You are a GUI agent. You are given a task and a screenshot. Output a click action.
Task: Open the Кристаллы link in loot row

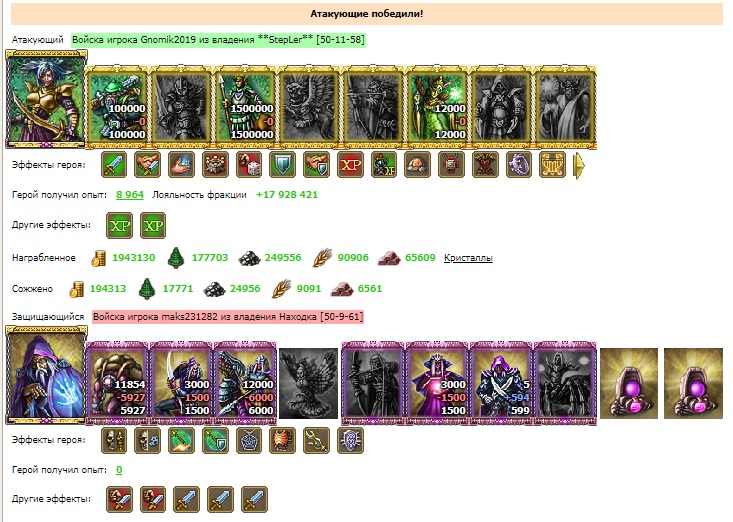tap(468, 258)
